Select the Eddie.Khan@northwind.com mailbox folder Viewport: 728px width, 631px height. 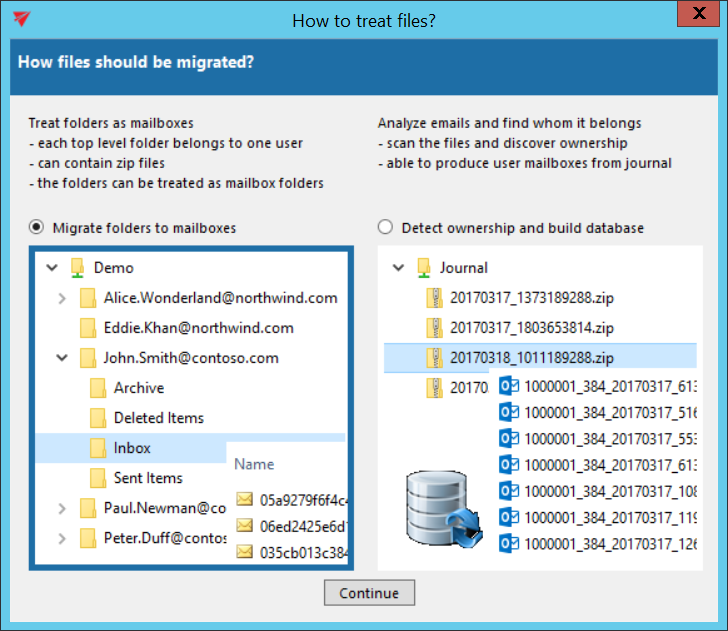click(x=198, y=328)
